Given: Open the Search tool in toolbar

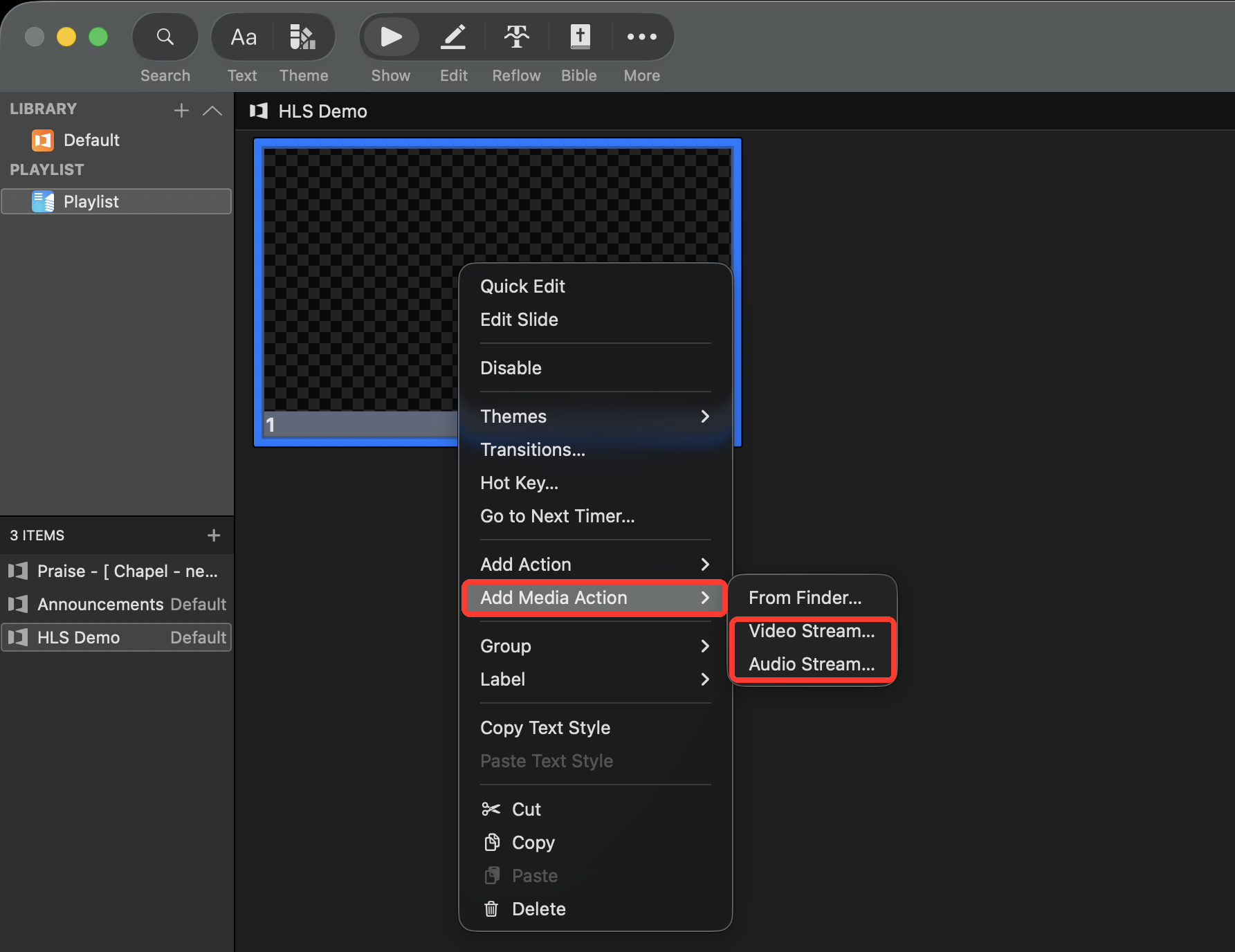Looking at the screenshot, I should 165,37.
